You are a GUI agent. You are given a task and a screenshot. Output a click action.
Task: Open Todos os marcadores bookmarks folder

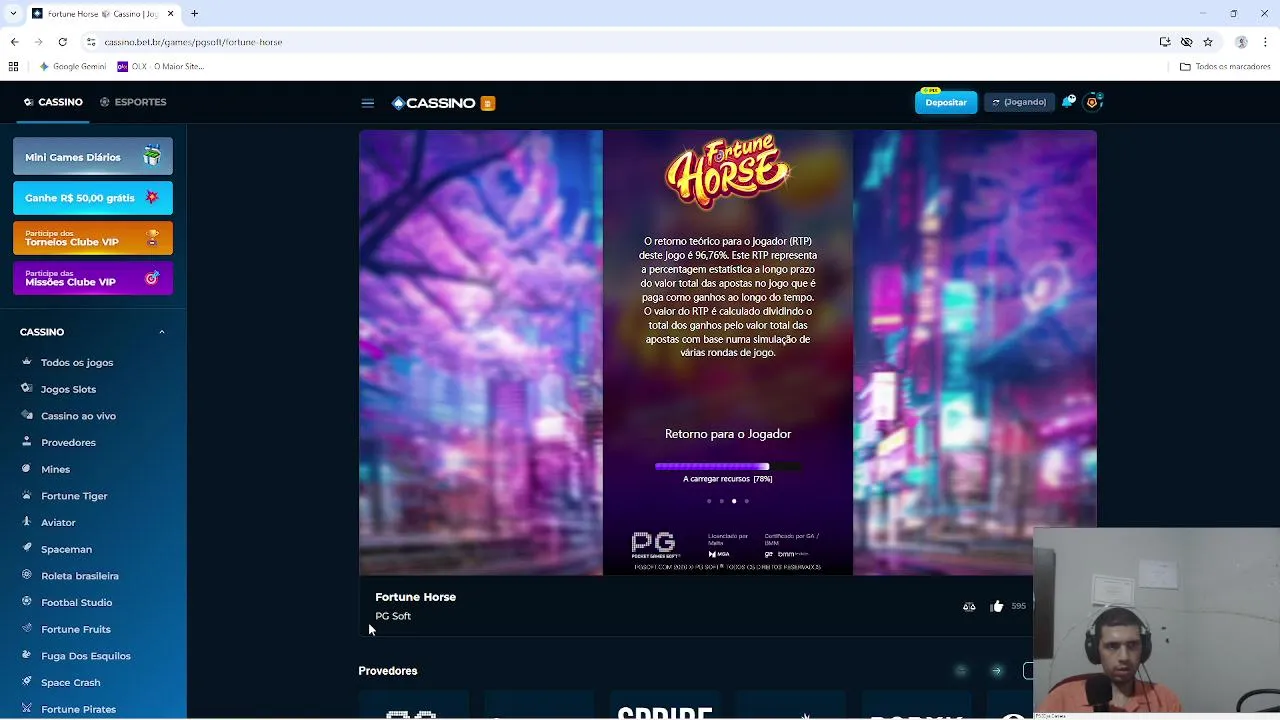(1225, 66)
